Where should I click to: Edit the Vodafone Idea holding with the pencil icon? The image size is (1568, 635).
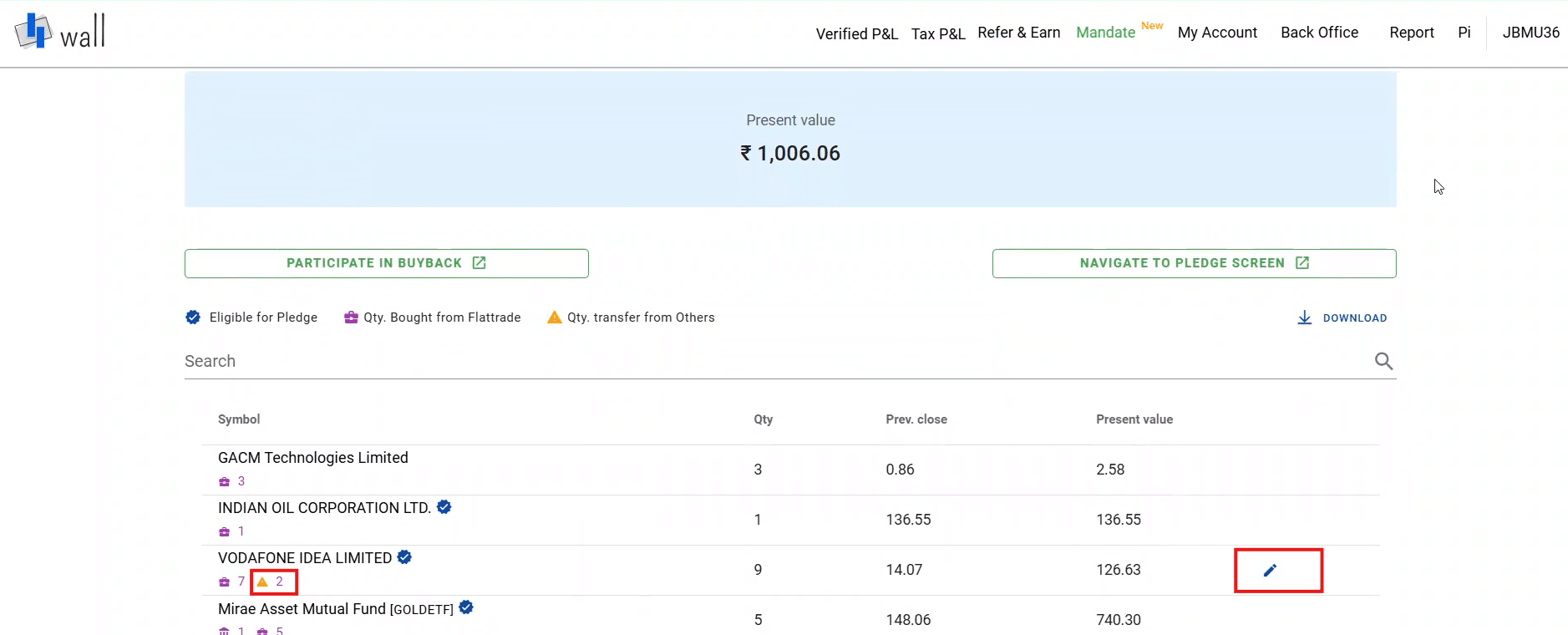[1270, 570]
